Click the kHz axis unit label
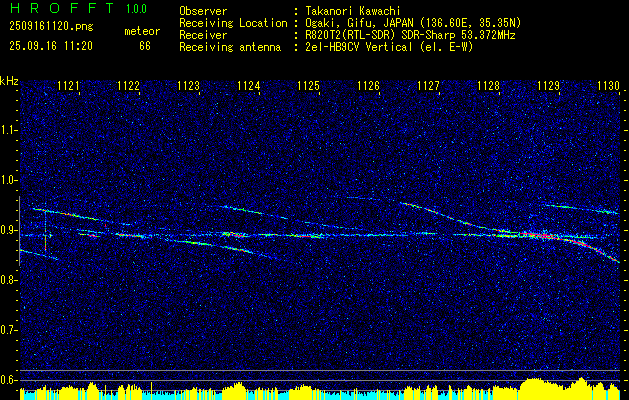The width and height of the screenshot is (629, 400). tap(9, 81)
